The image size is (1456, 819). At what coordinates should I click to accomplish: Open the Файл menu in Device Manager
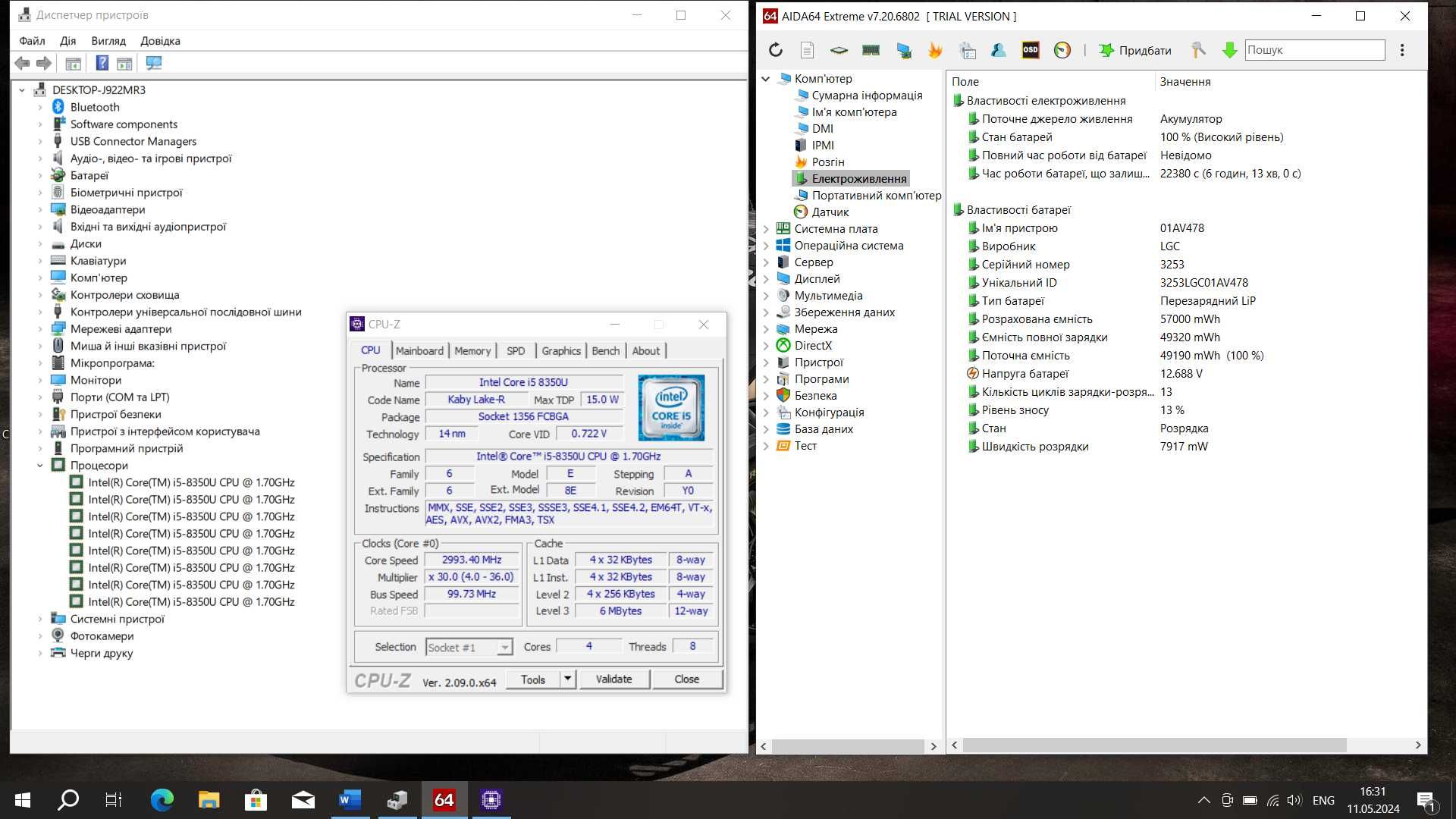point(32,41)
